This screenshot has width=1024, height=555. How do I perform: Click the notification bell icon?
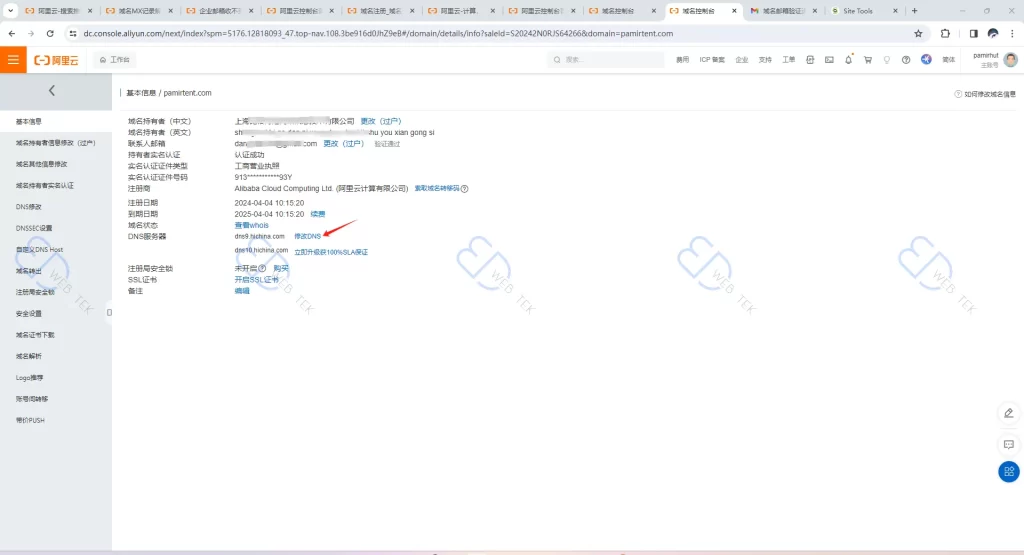(848, 60)
